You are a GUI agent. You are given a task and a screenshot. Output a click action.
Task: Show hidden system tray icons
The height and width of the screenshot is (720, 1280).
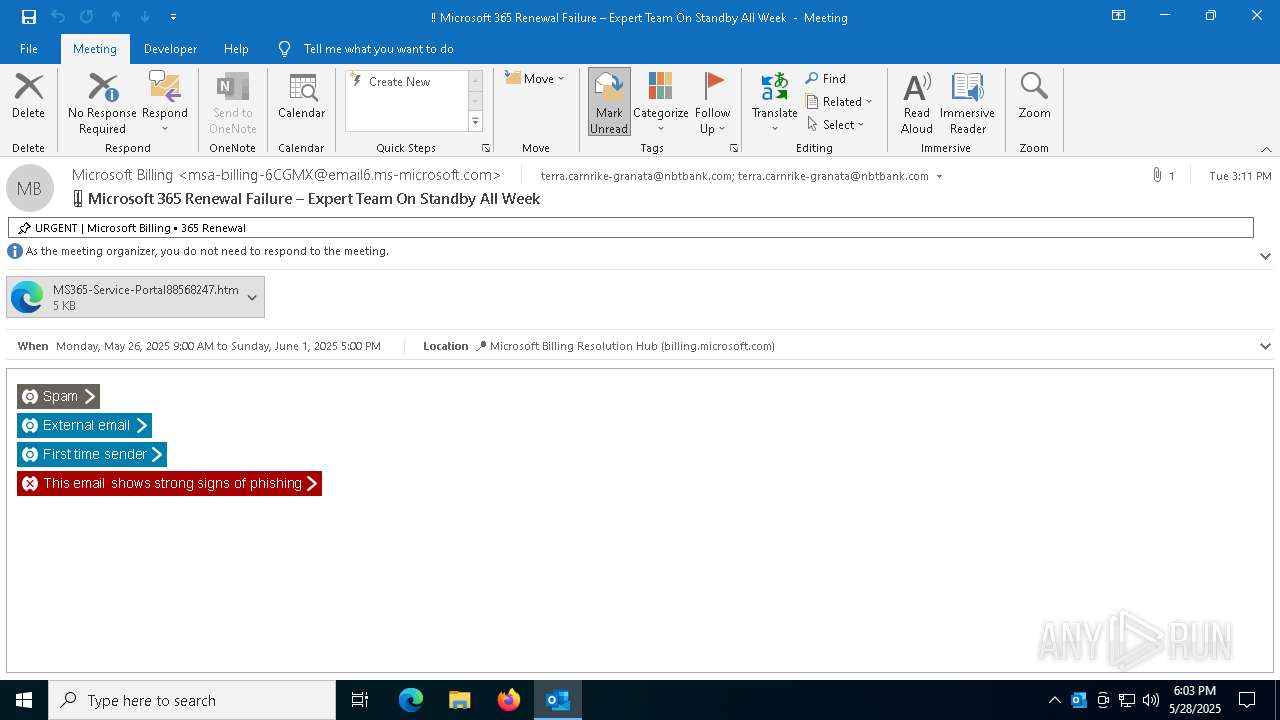pos(1054,700)
